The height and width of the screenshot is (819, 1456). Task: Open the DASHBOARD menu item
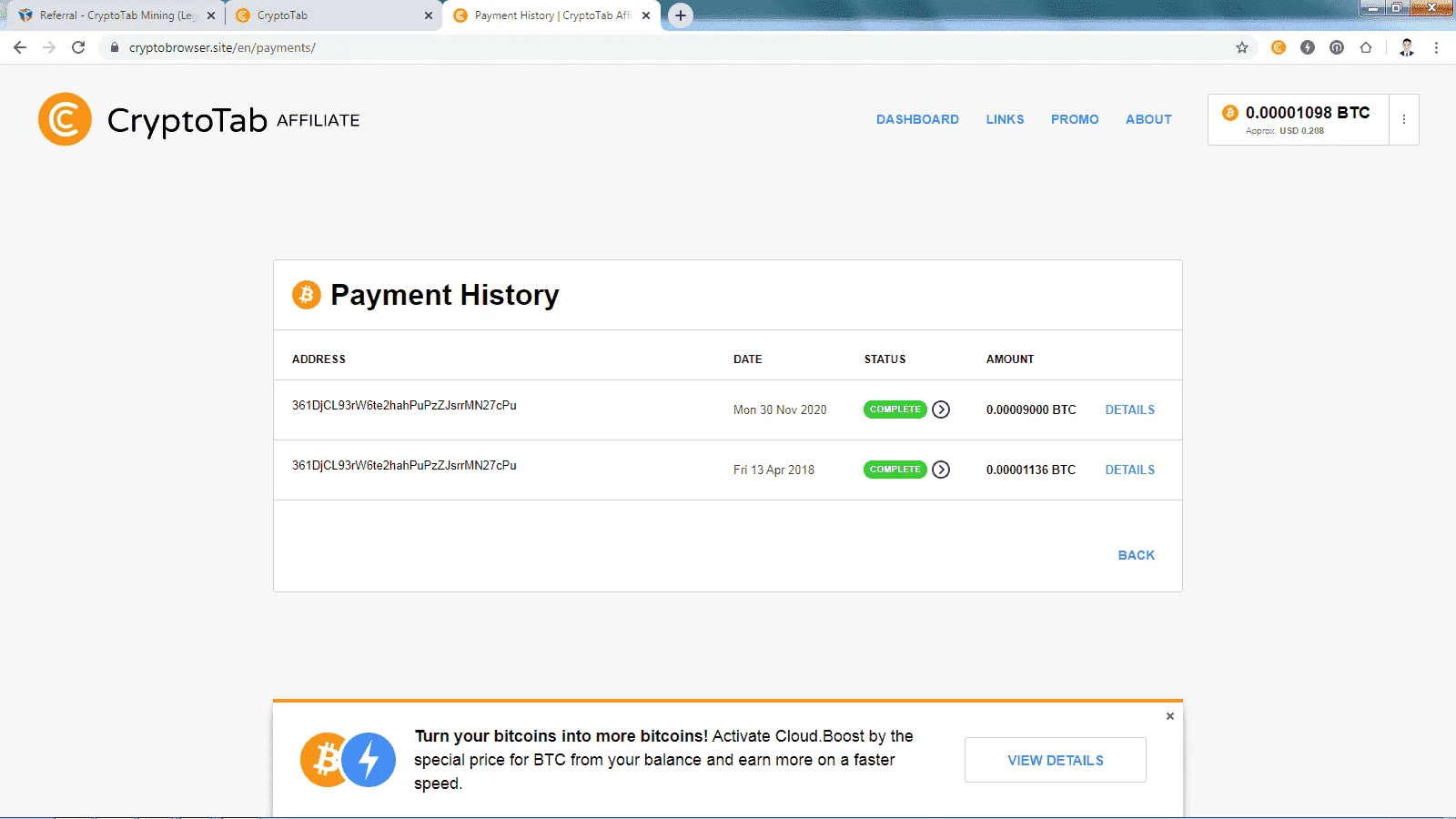click(x=917, y=119)
